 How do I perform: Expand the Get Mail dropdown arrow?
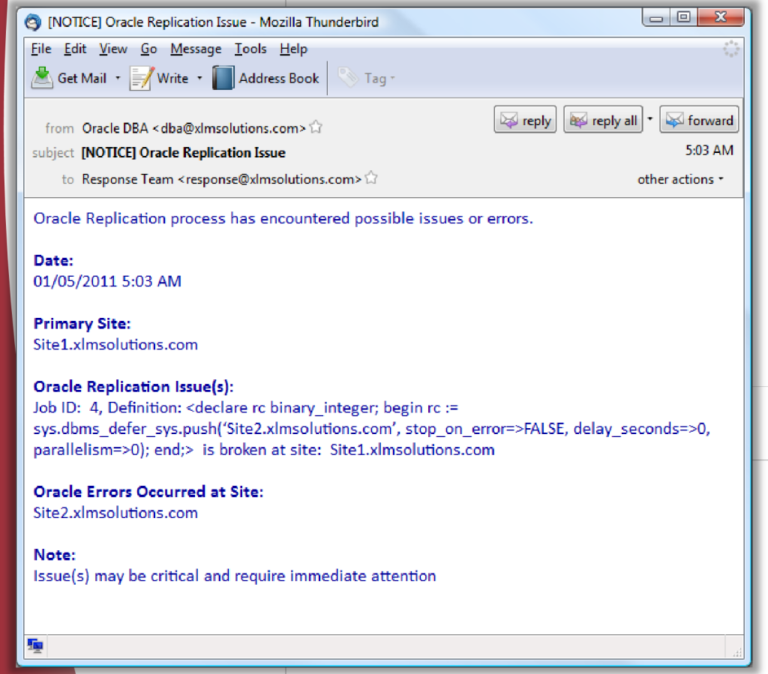117,78
